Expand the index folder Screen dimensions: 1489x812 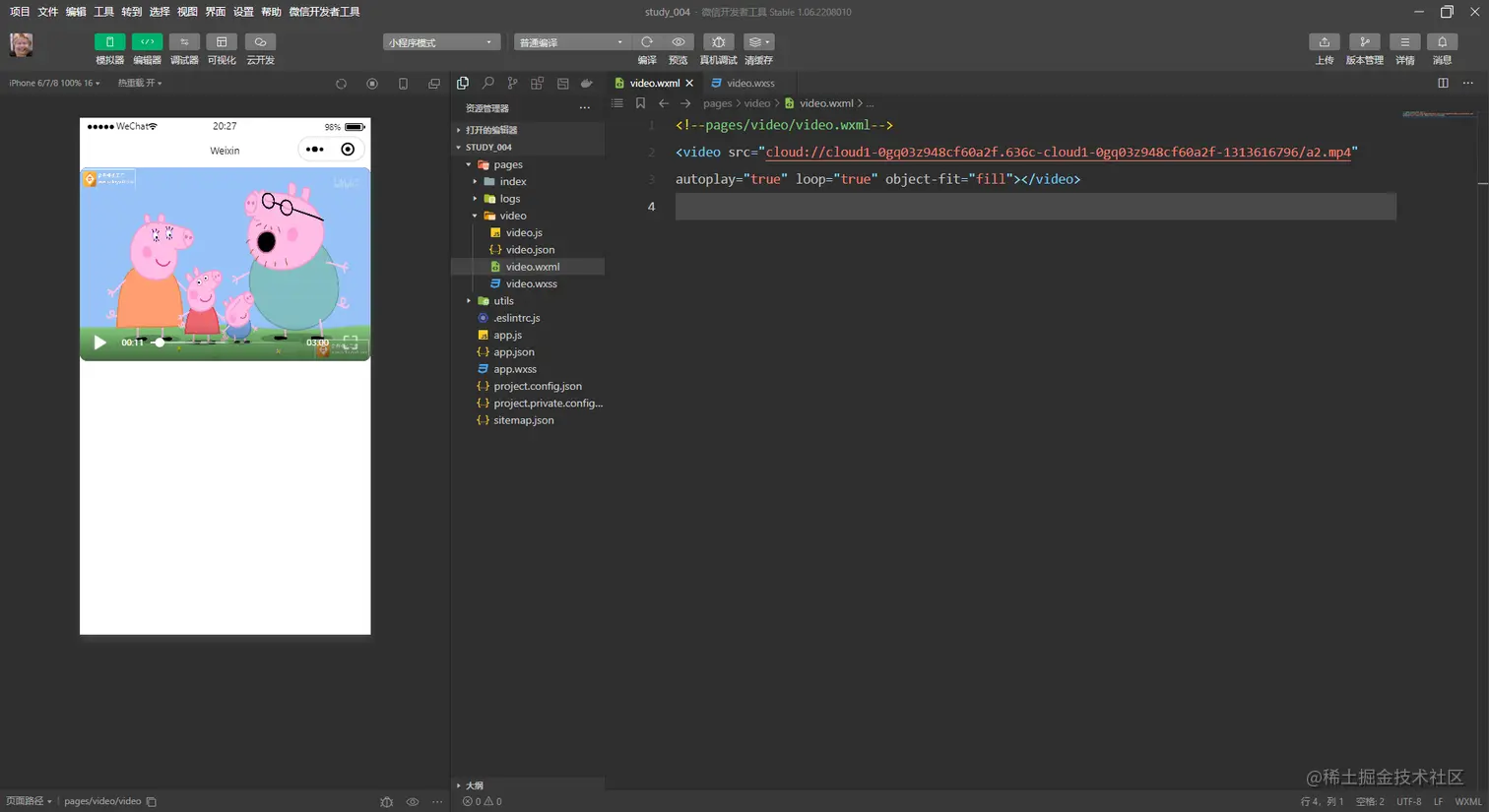click(528, 181)
